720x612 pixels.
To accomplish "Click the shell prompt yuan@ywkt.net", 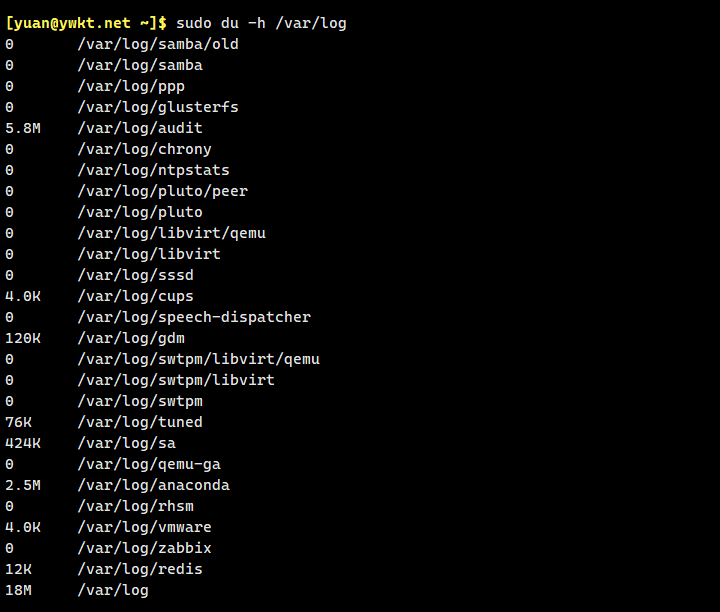I will point(86,23).
